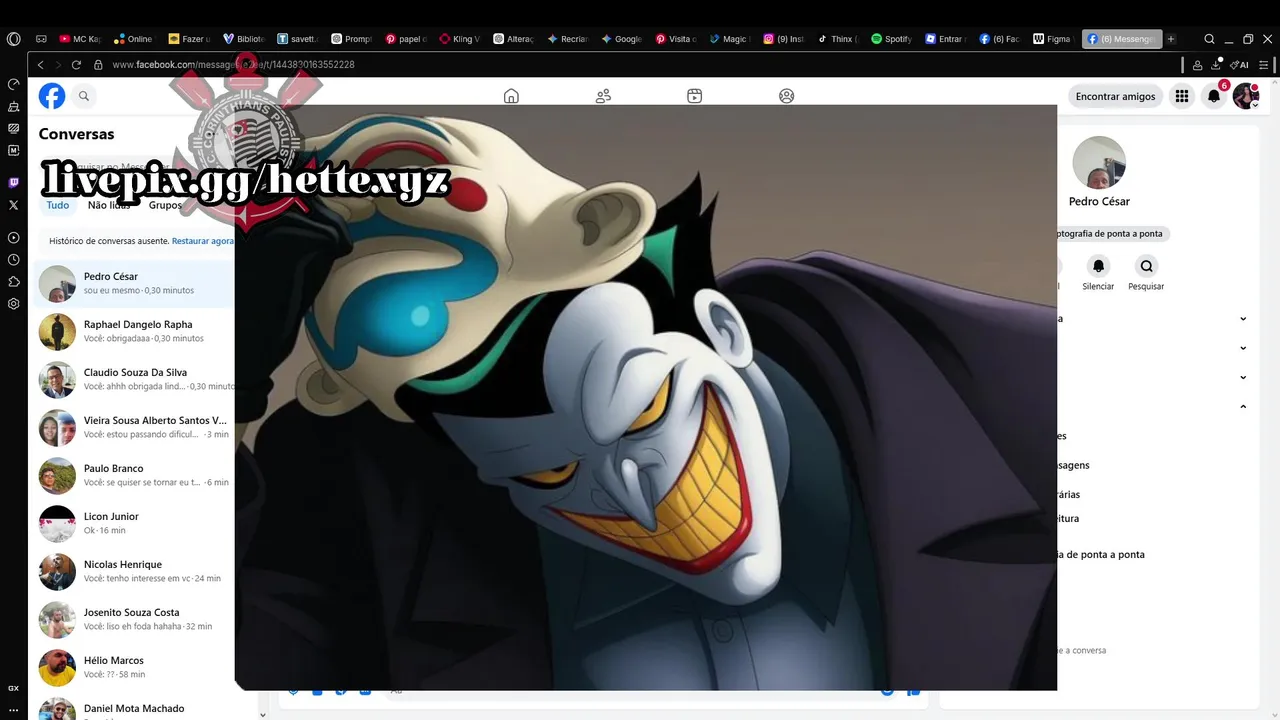
Task: Open the Opera menu logo button
Action: [x=13, y=39]
